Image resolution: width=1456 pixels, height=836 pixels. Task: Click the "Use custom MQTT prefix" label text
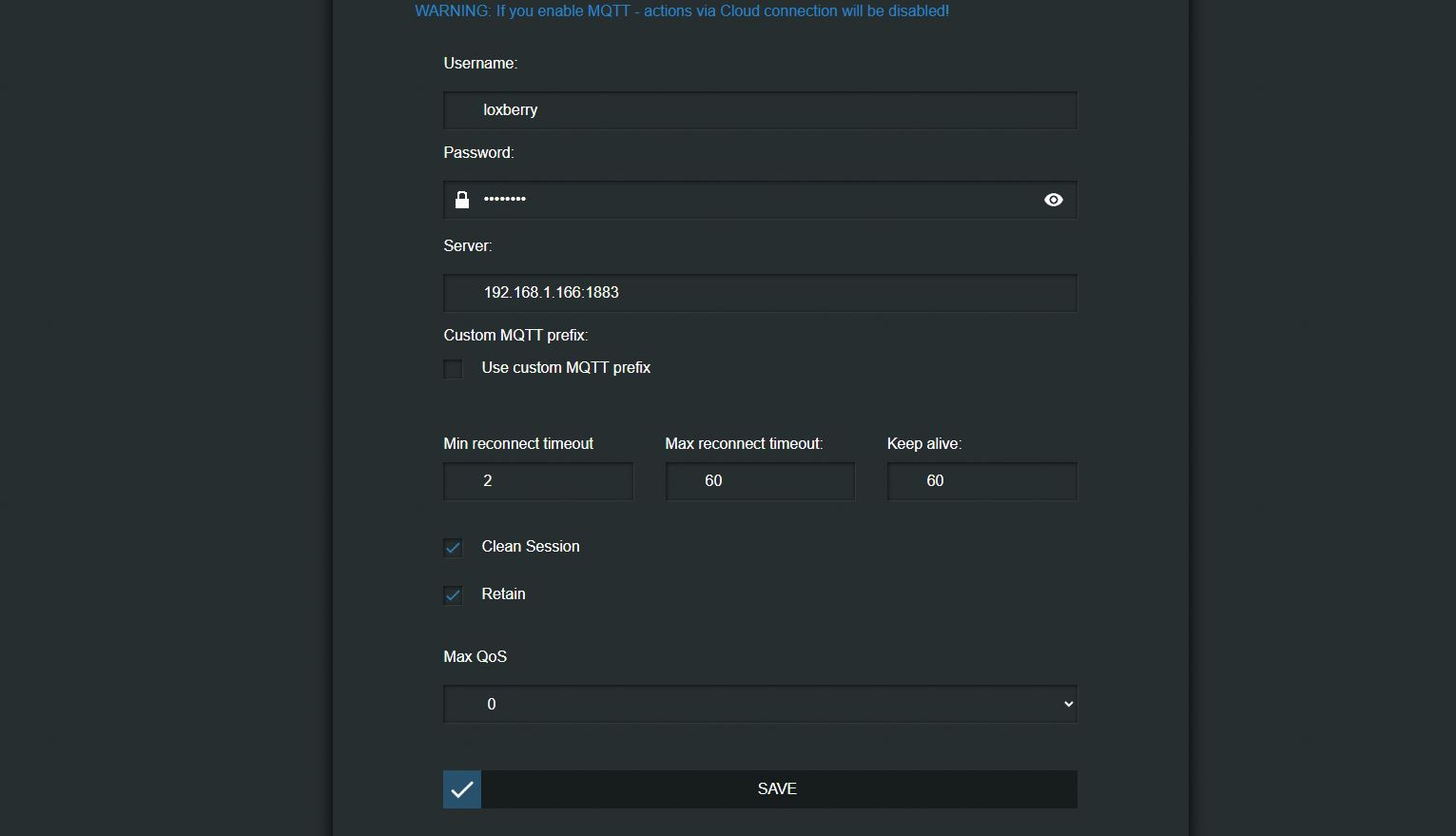pos(566,368)
